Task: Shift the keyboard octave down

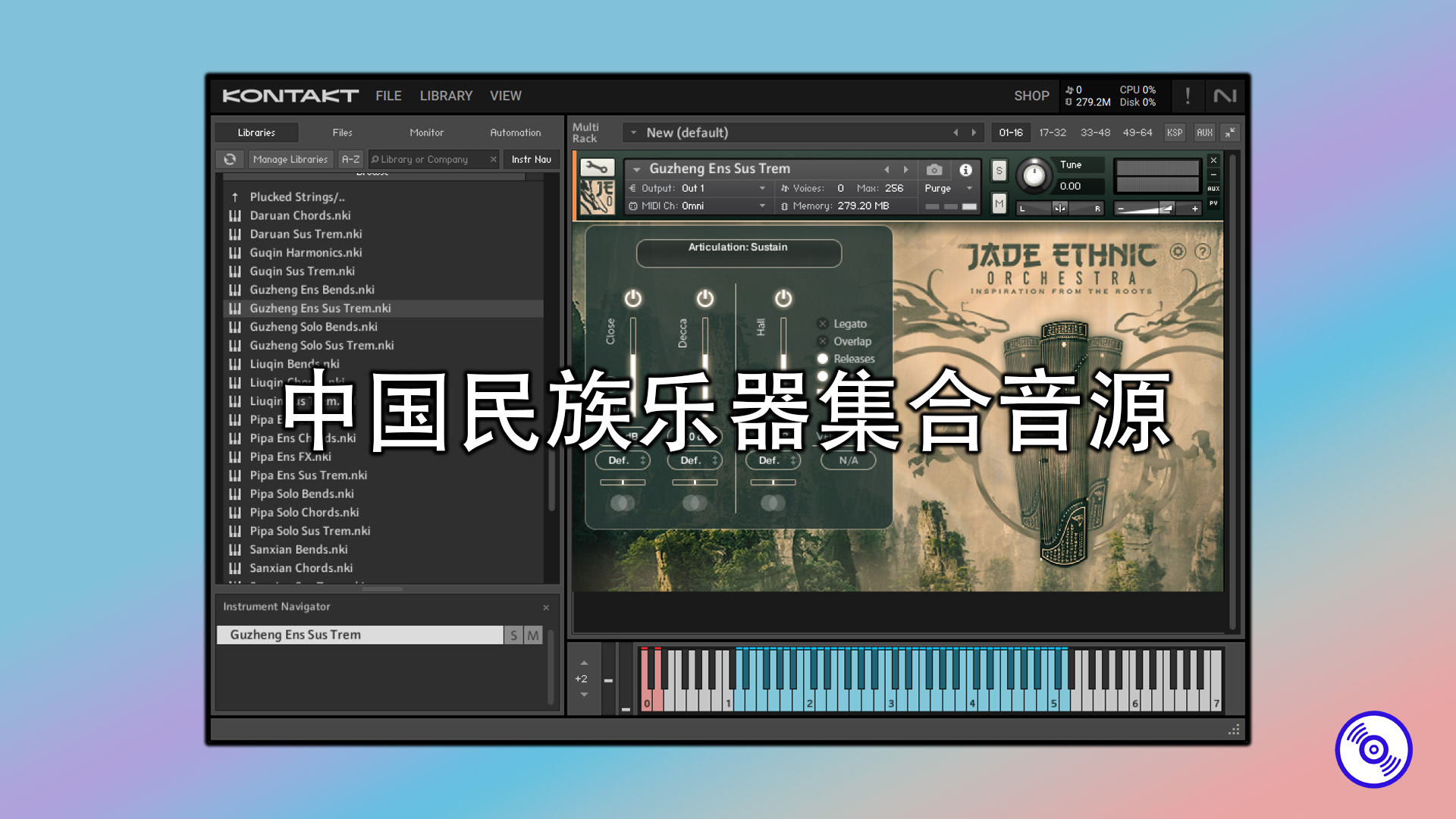Action: click(584, 695)
